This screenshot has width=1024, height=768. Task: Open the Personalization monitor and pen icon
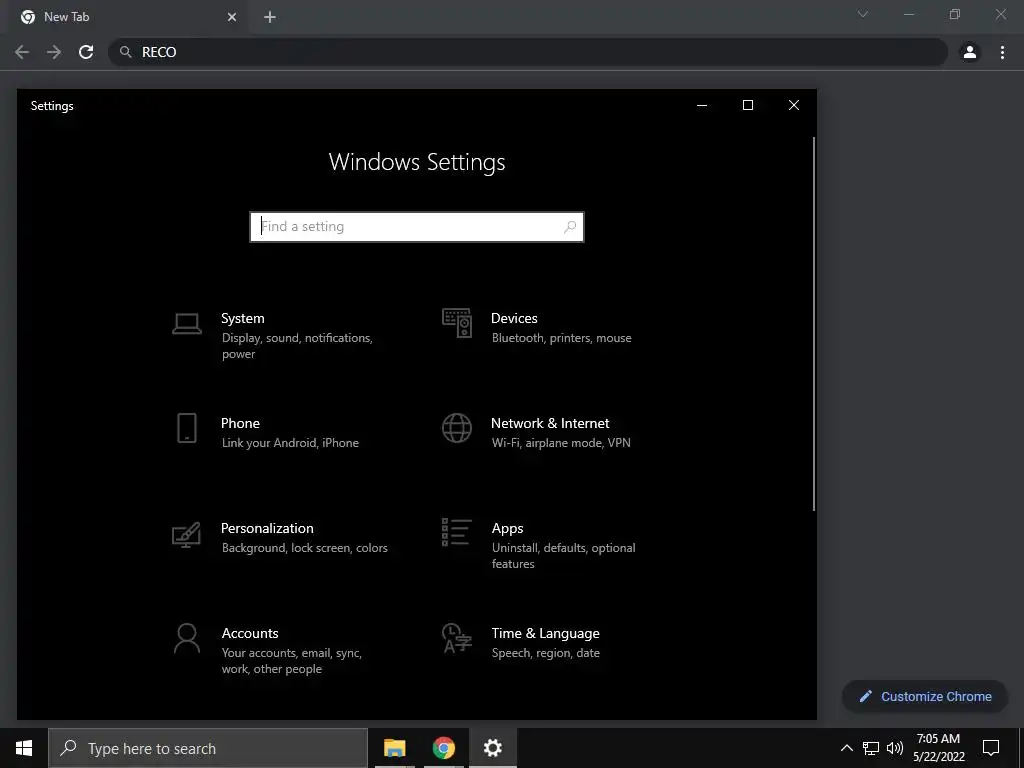coord(187,534)
